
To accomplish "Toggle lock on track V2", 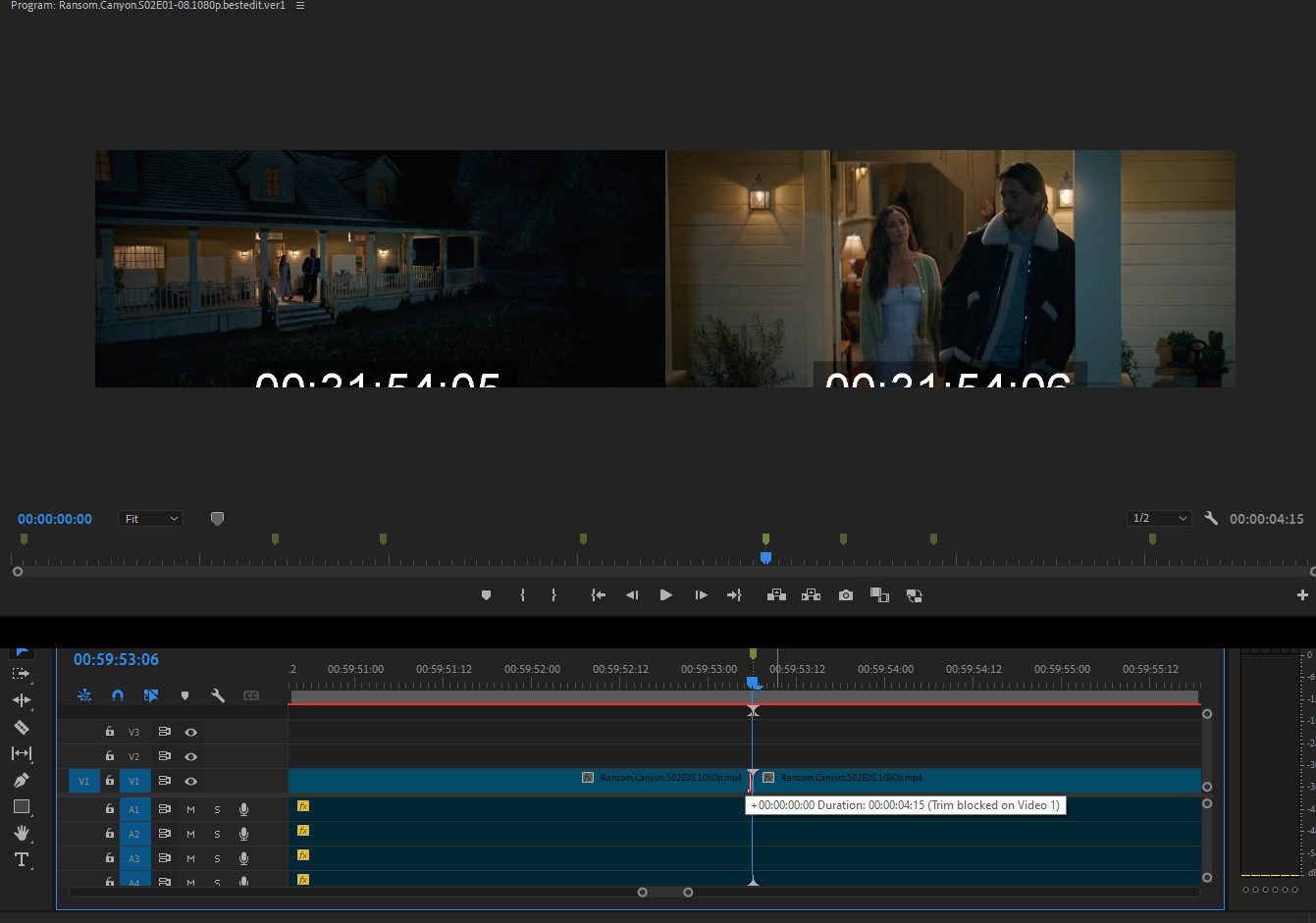I will pos(110,756).
